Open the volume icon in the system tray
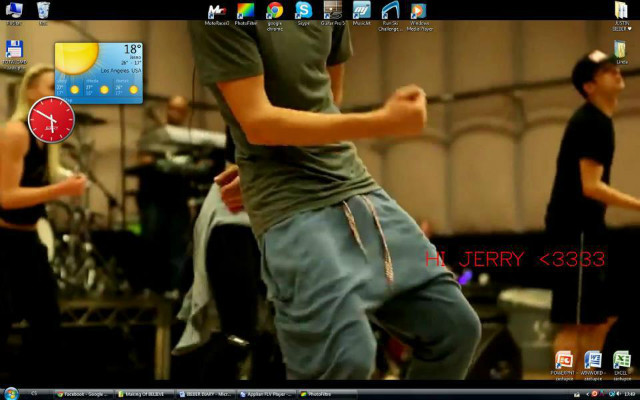Viewport: 640px width, 400px height. click(619, 393)
